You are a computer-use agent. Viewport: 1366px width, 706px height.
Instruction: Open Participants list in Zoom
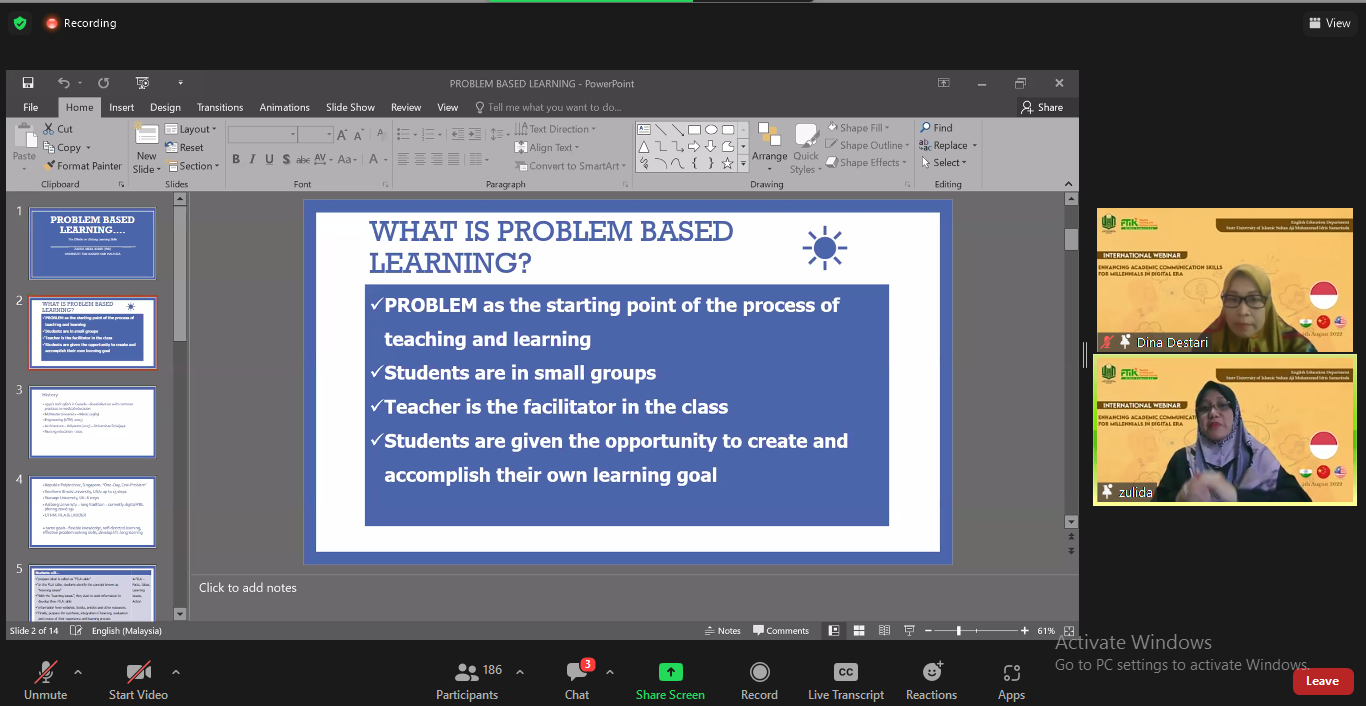(467, 681)
